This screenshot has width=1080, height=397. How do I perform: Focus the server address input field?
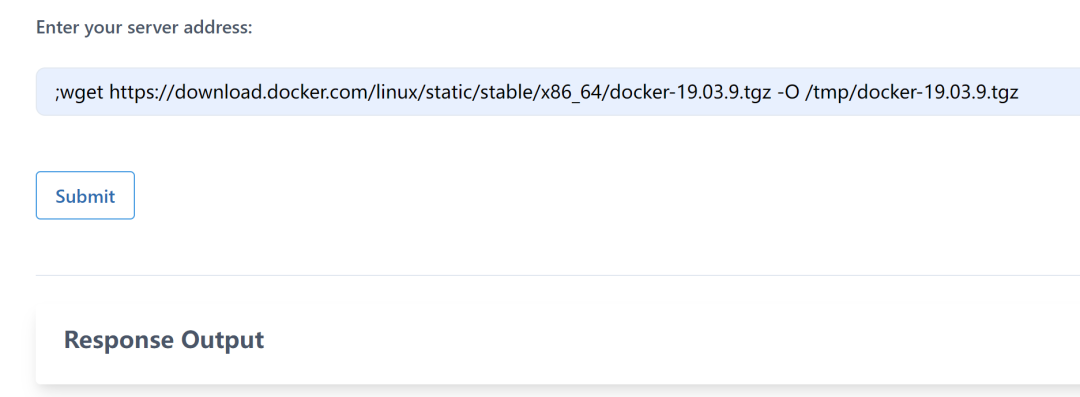click(558, 92)
